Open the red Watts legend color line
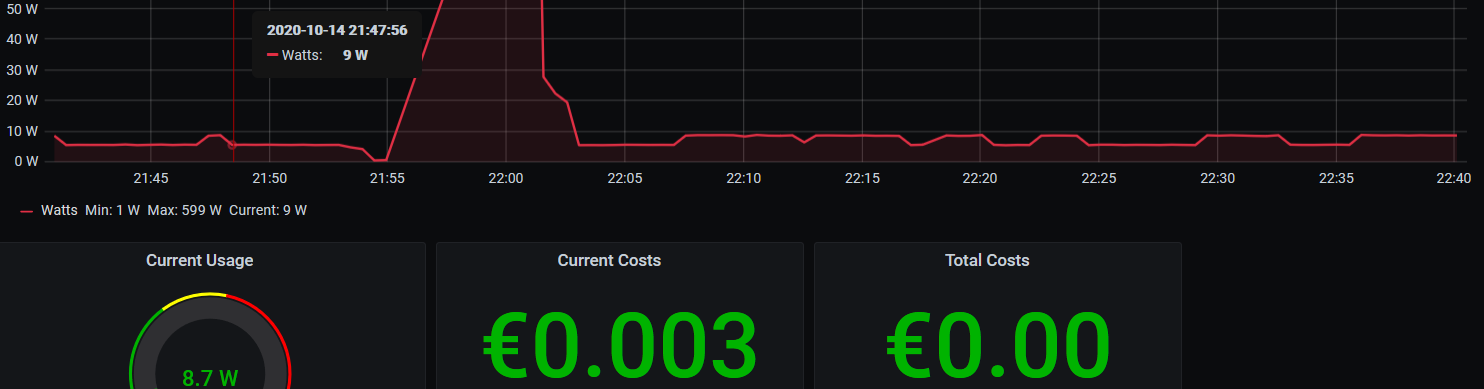The height and width of the screenshot is (389, 1484). [x=27, y=211]
